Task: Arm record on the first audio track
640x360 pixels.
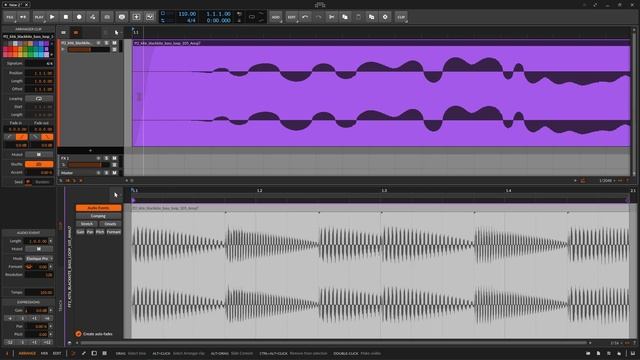Action: tap(98, 43)
